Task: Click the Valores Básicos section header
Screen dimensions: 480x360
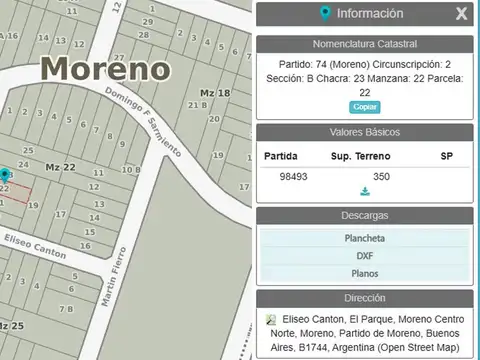Action: coord(365,132)
